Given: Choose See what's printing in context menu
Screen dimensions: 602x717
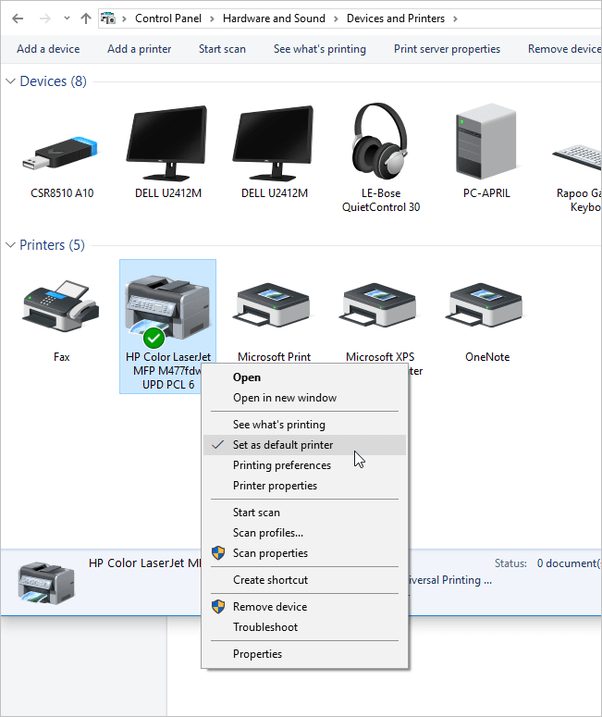Looking at the screenshot, I should pos(304,424).
